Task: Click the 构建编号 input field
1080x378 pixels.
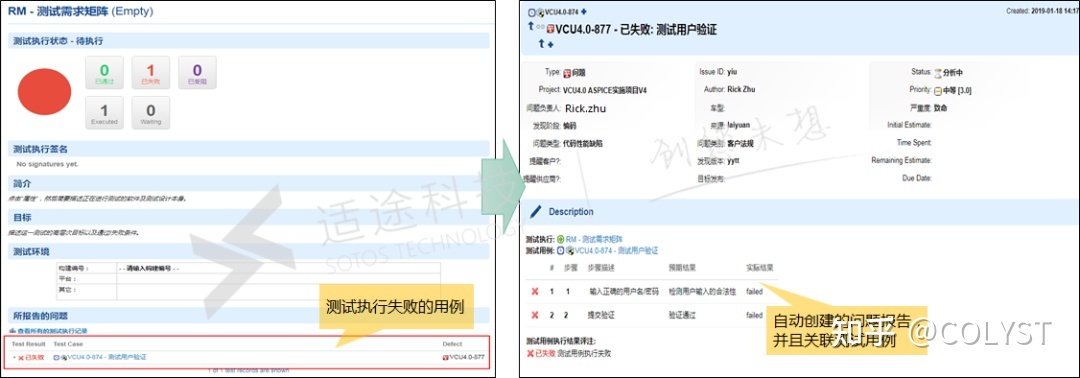Action: (x=278, y=269)
